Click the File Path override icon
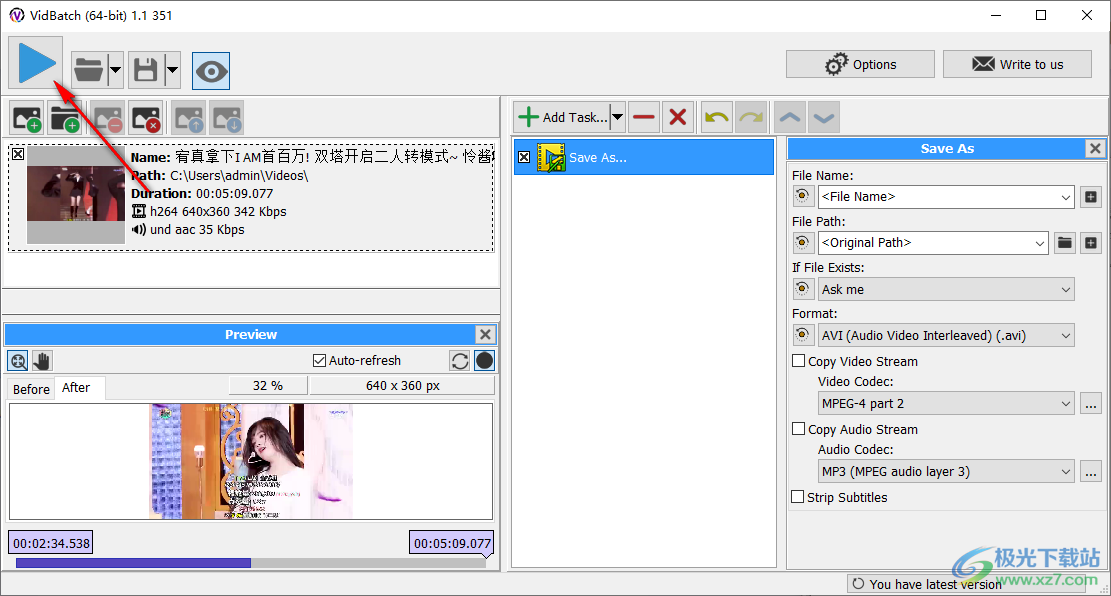Screen dimensions: 1111x596 802,242
